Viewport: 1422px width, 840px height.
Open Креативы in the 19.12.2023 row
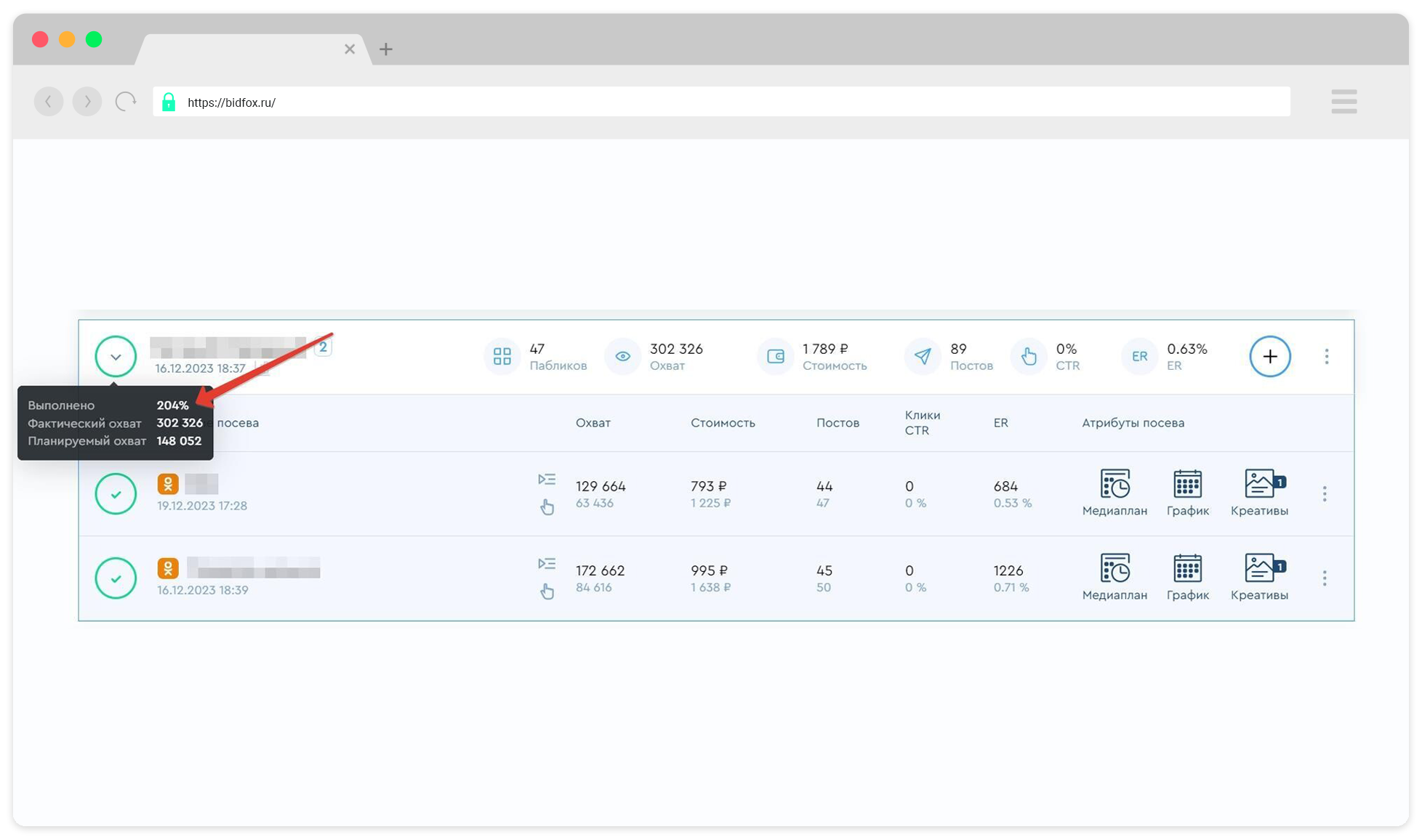click(1261, 485)
